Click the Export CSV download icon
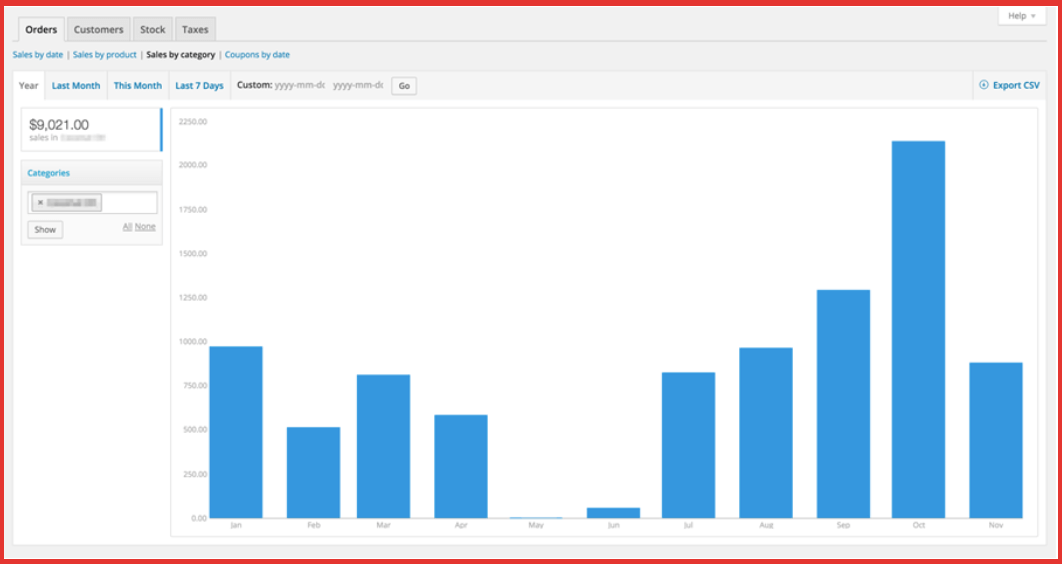Viewport: 1062px width, 564px height. [x=984, y=85]
